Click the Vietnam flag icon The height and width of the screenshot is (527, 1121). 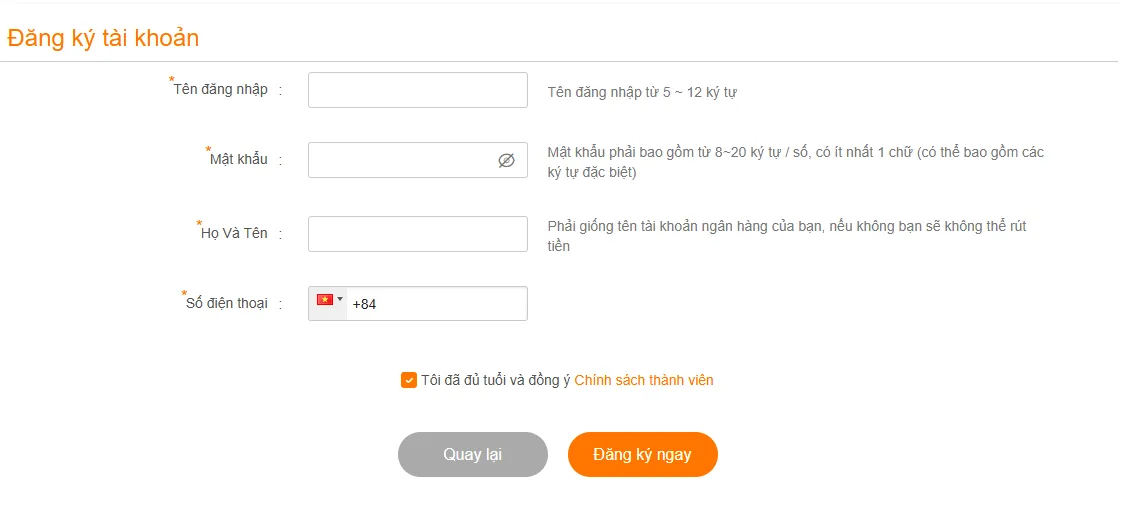pos(325,300)
